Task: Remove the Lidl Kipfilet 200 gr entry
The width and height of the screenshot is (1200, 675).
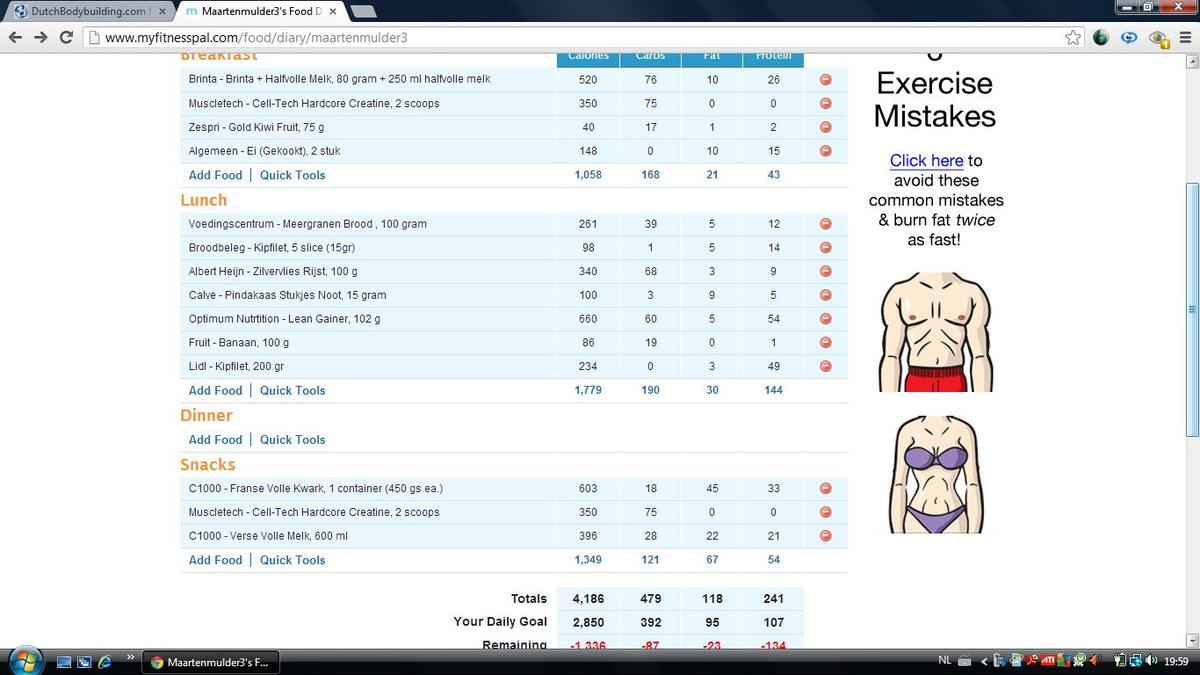Action: pyautogui.click(x=825, y=367)
